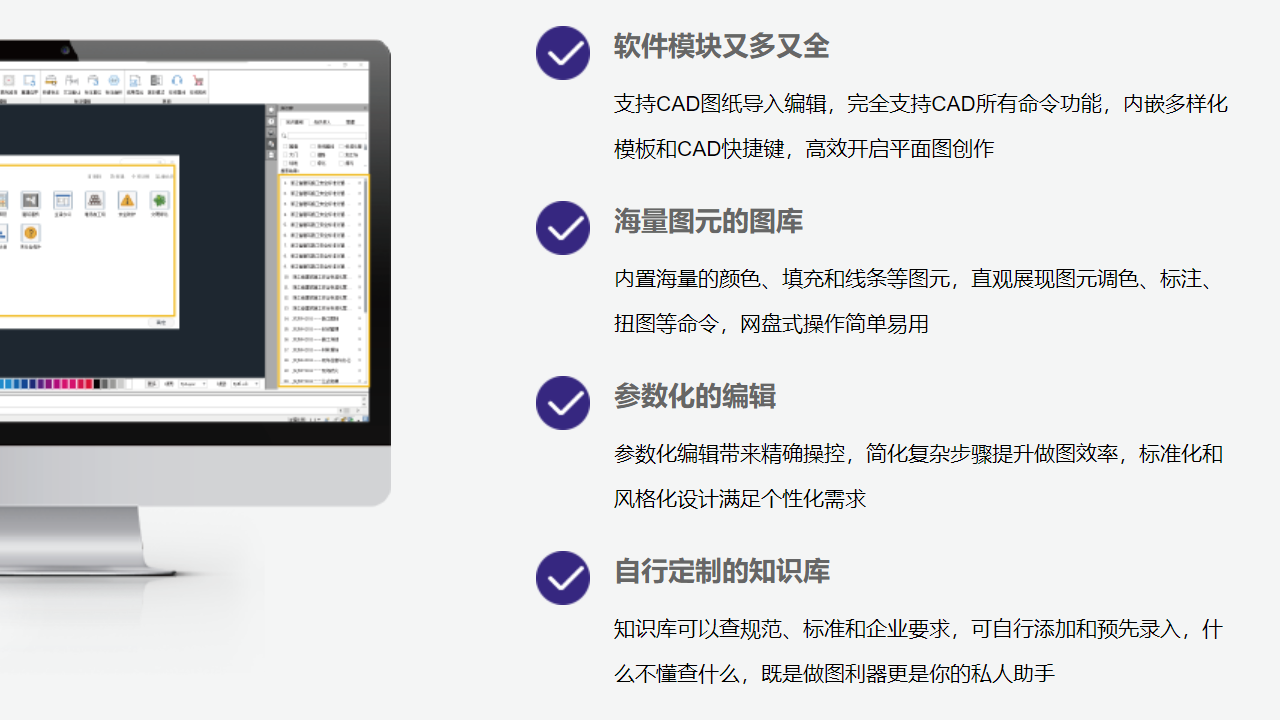
Task: Select the topmost icon on the panel sidebar strip
Action: [x=272, y=109]
